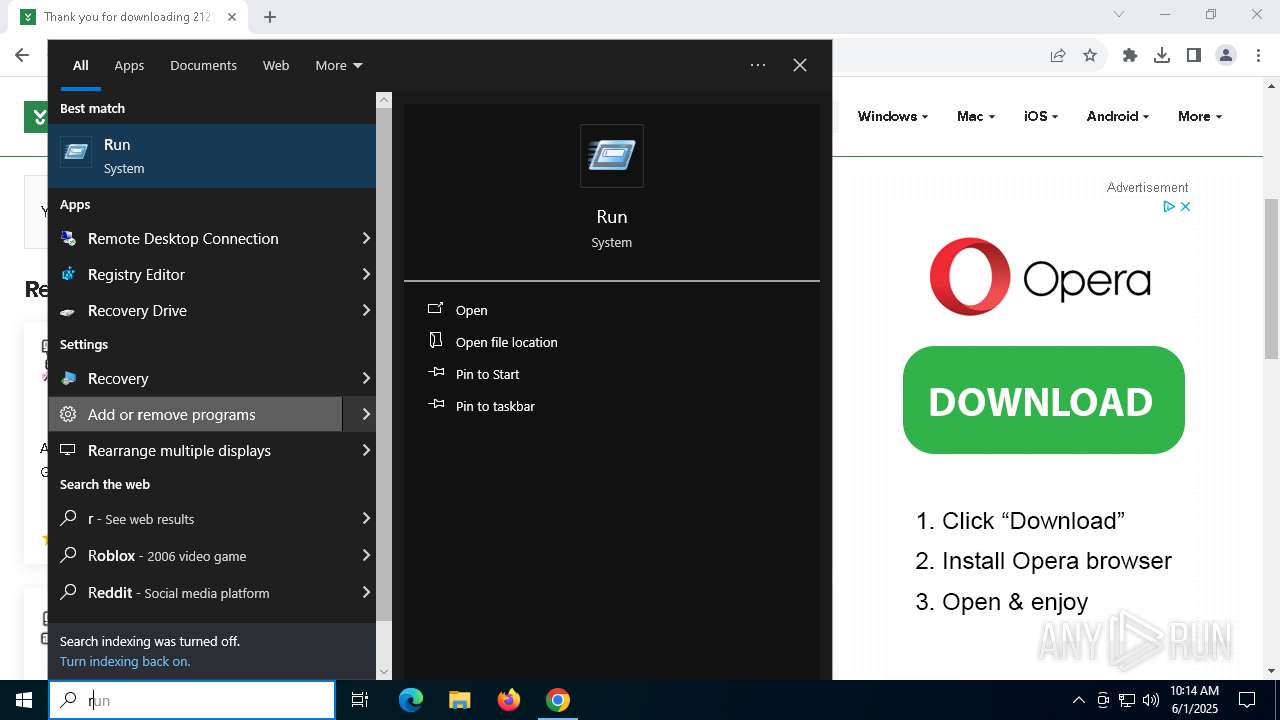Open Remote Desktop Connection result

point(203,238)
